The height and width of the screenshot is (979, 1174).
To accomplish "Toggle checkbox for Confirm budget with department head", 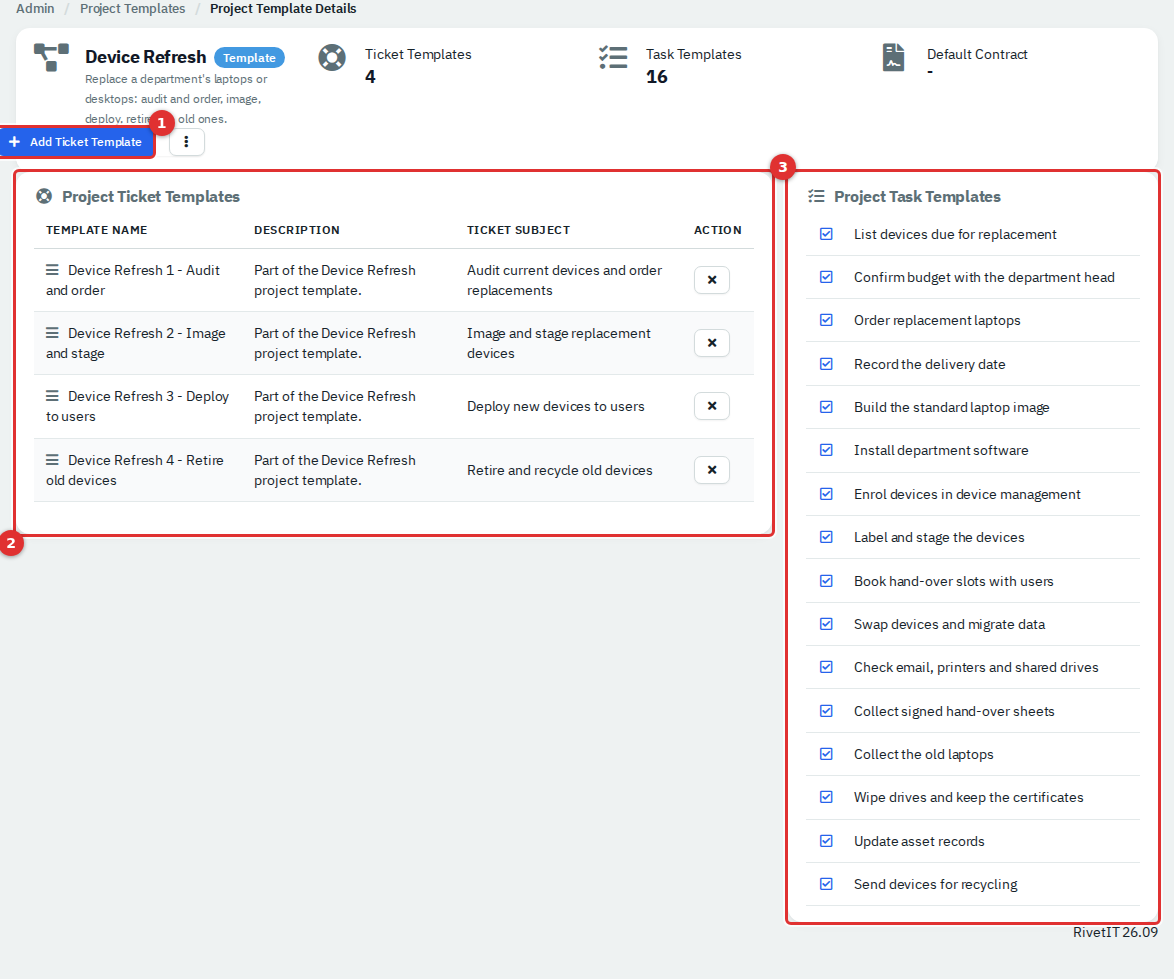I will 827,277.
